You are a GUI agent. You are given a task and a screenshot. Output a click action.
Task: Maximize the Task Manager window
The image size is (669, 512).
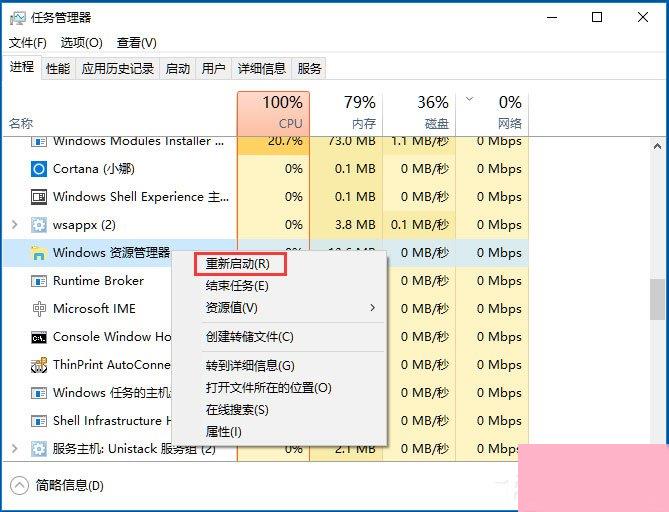pyautogui.click(x=597, y=17)
